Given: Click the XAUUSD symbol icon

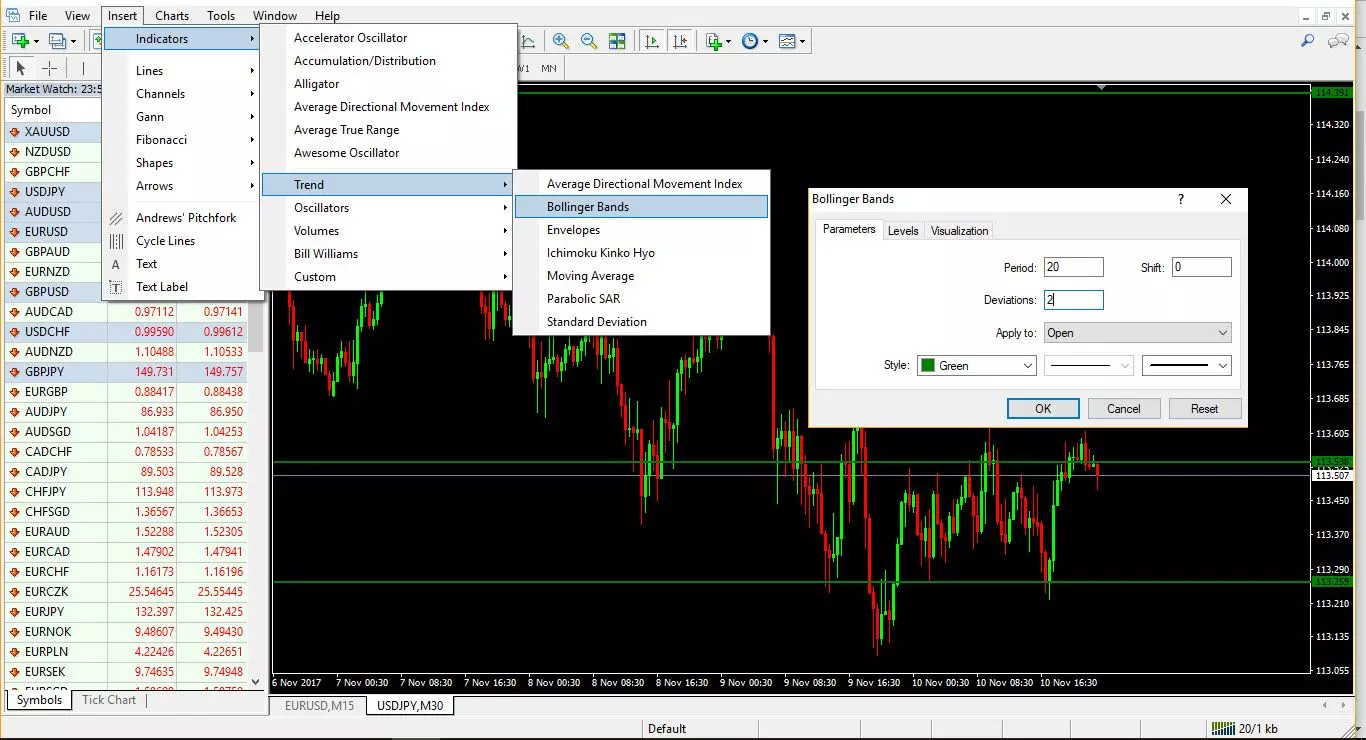Looking at the screenshot, I should click(15, 132).
